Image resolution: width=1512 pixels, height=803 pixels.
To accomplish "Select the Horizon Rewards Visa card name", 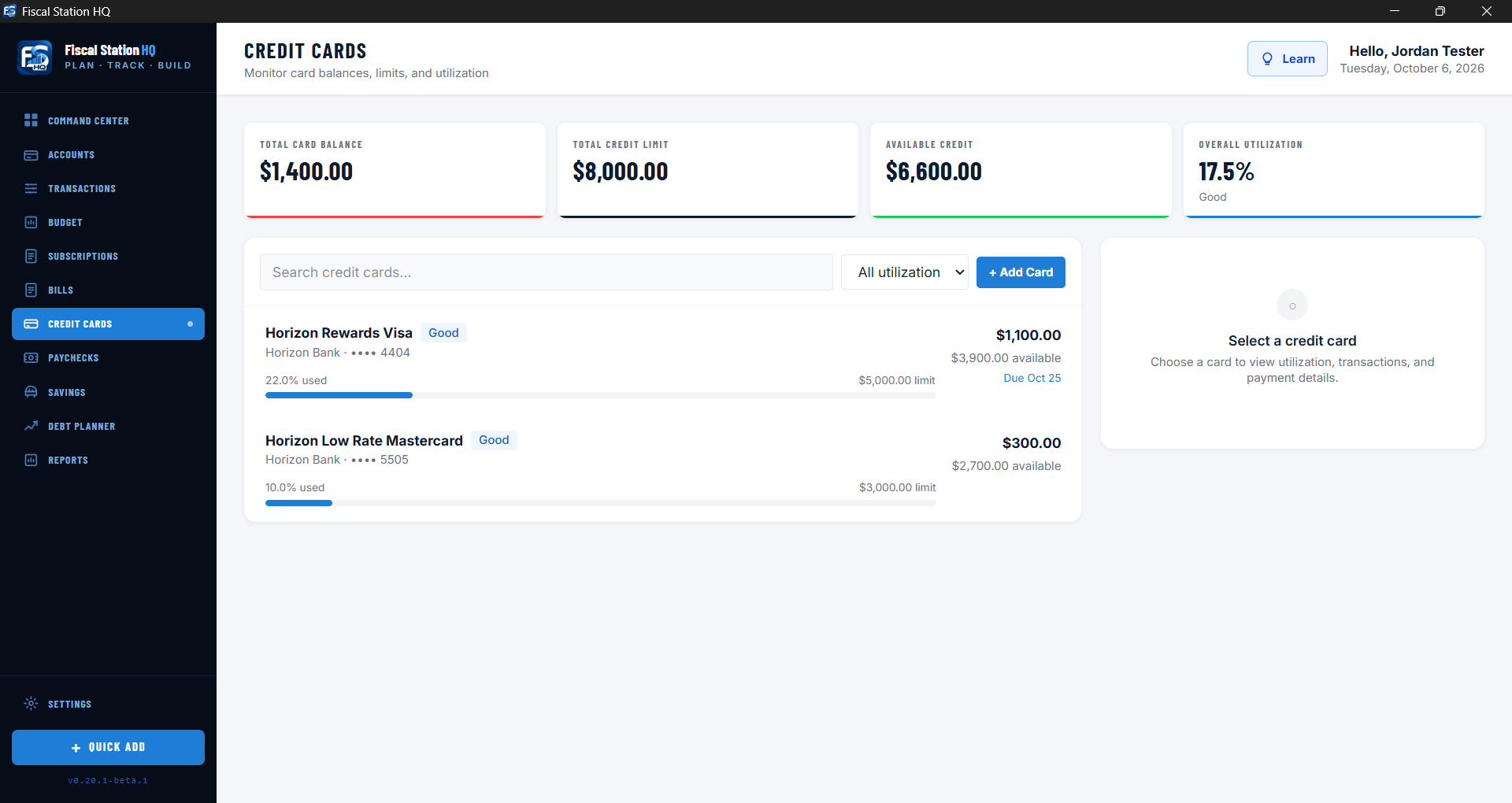I will coord(339,333).
